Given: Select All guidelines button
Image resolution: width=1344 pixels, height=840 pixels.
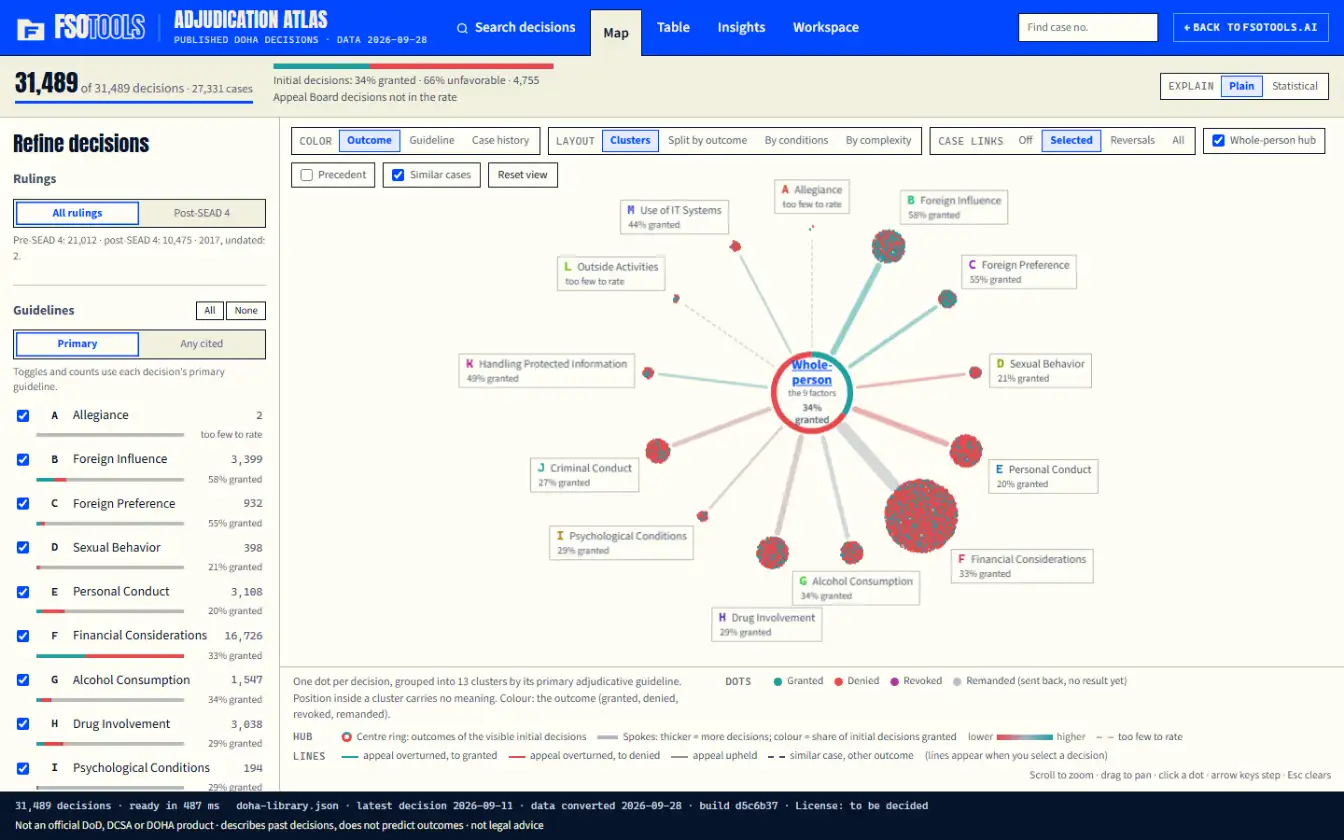Looking at the screenshot, I should coord(210,311).
